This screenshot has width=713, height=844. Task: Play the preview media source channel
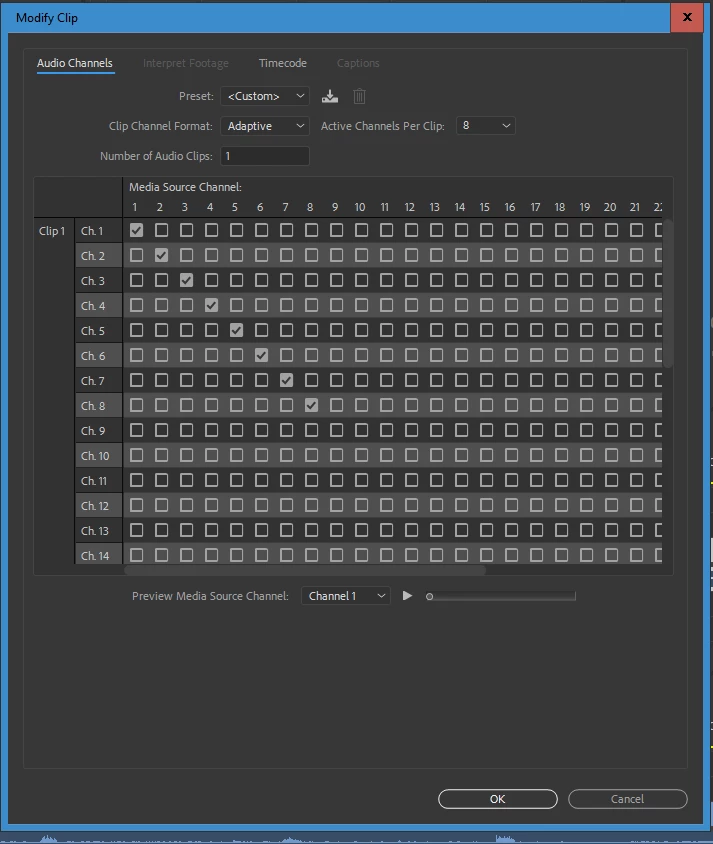tap(407, 595)
